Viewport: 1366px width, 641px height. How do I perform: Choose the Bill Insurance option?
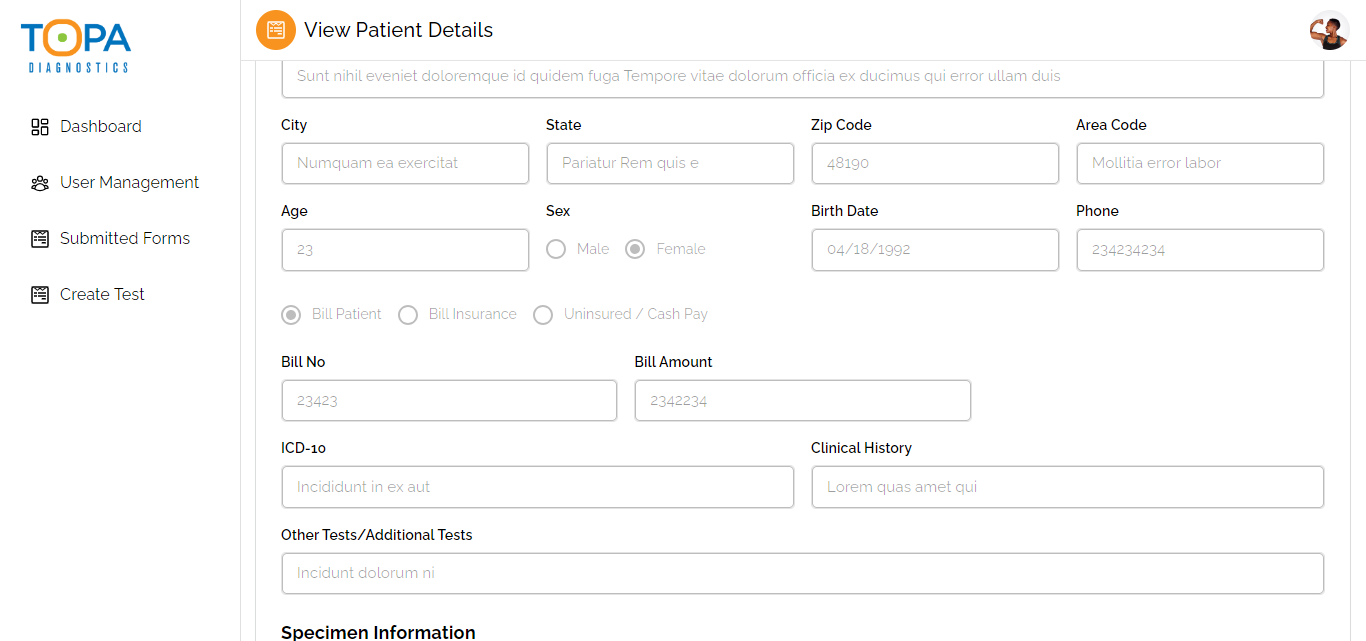coord(408,315)
